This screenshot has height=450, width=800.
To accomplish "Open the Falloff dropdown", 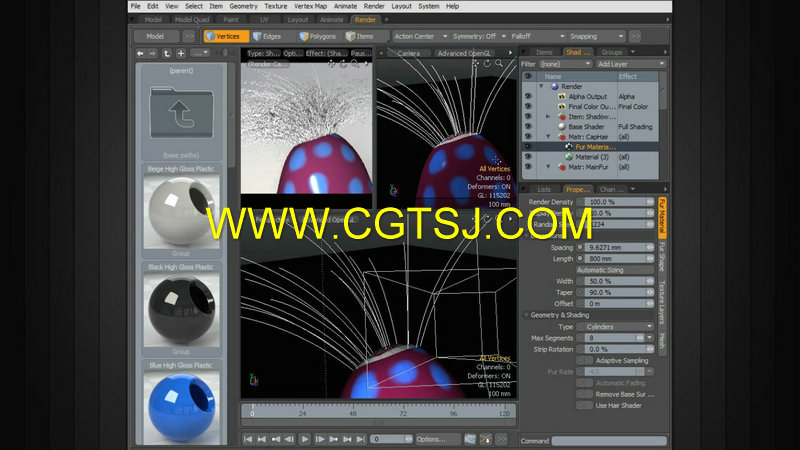I will click(x=537, y=36).
